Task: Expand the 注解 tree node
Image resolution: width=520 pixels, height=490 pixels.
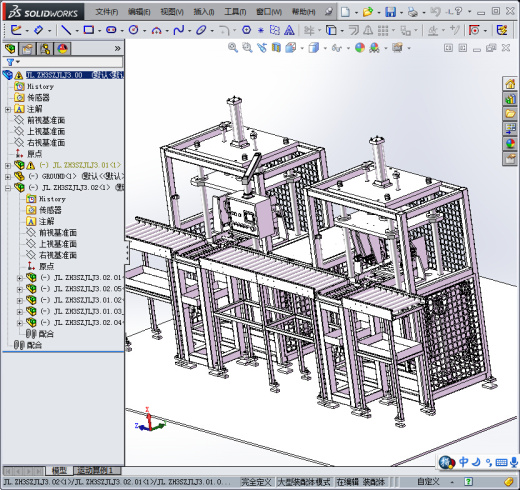Action: point(8,109)
